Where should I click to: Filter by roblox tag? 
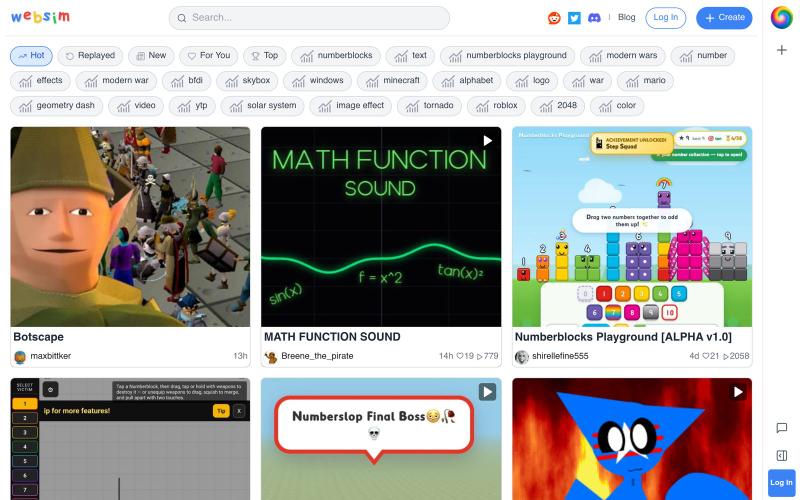pyautogui.click(x=496, y=106)
